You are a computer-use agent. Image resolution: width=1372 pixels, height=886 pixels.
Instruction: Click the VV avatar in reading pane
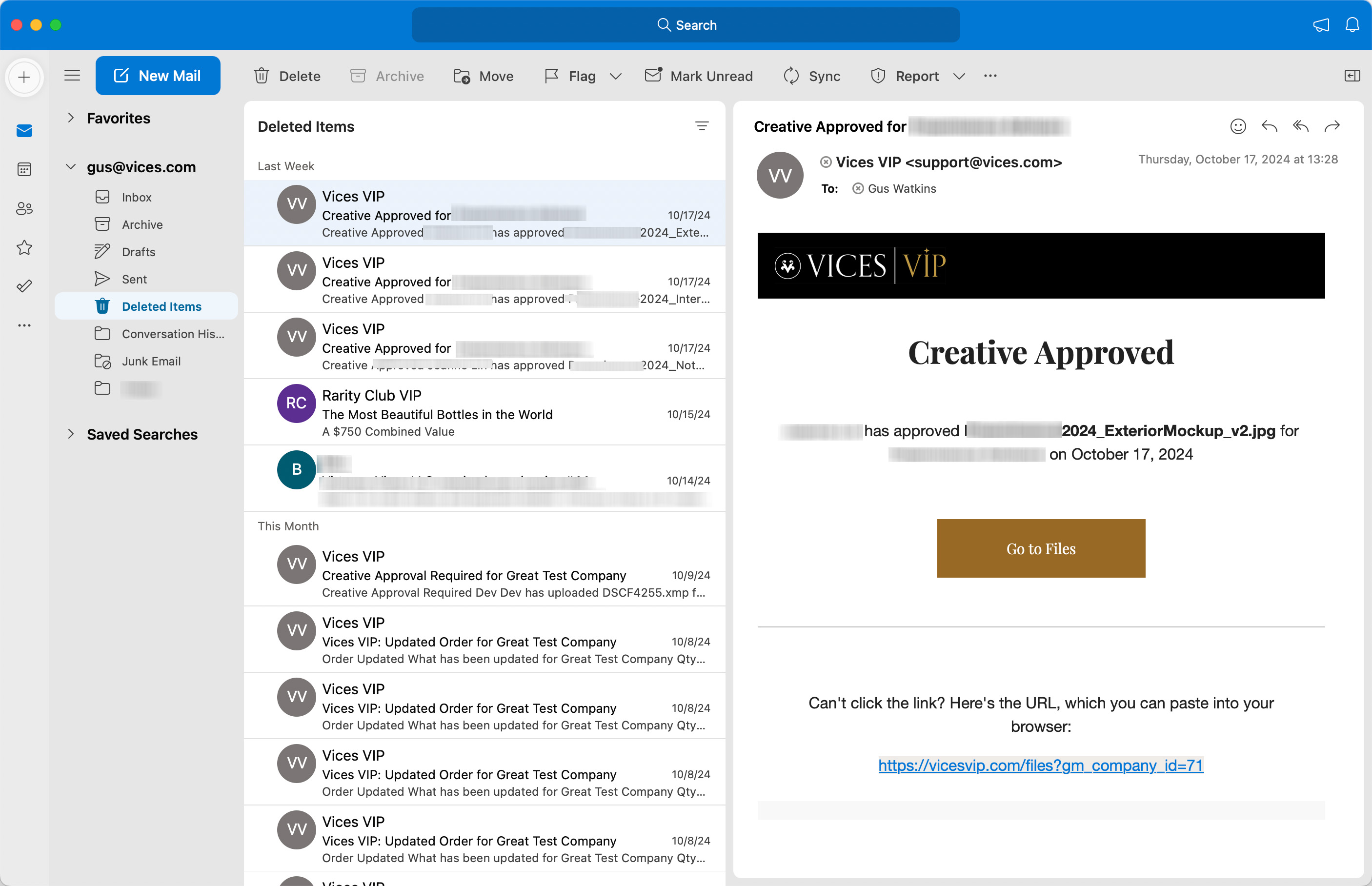click(780, 175)
